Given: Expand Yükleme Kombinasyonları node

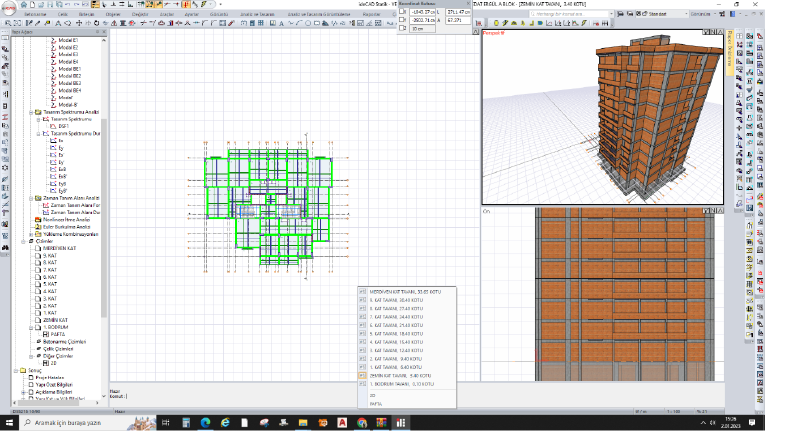Looking at the screenshot, I should [x=31, y=235].
